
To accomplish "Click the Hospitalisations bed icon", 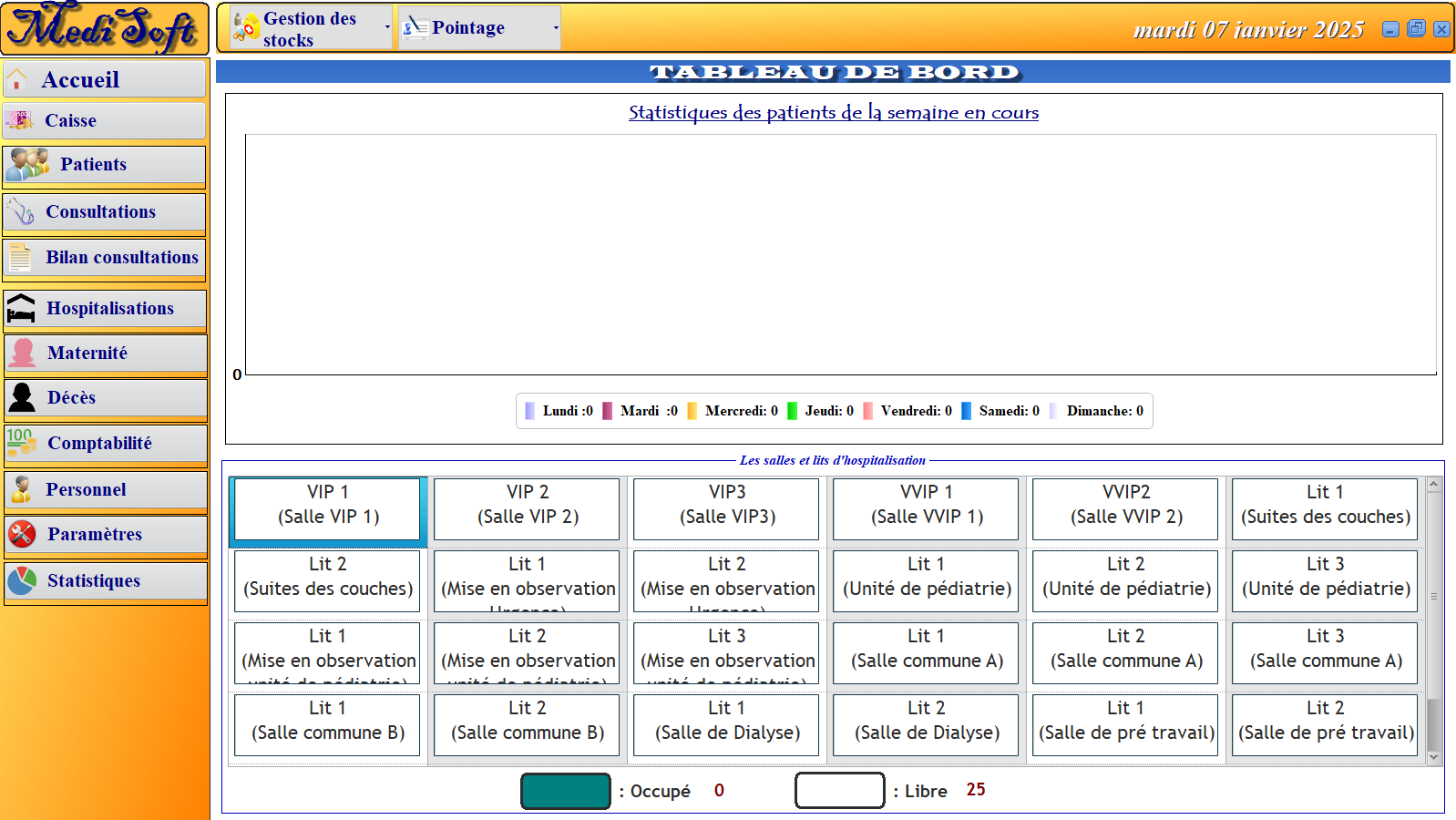I will tap(21, 309).
